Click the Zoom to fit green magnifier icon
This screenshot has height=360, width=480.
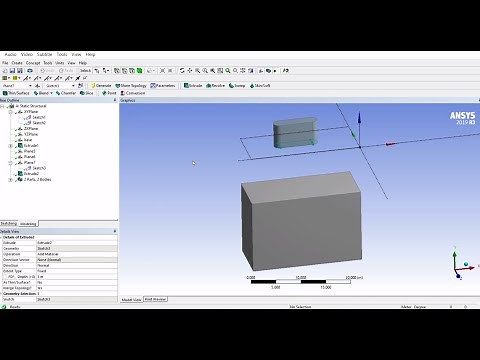click(x=228, y=71)
